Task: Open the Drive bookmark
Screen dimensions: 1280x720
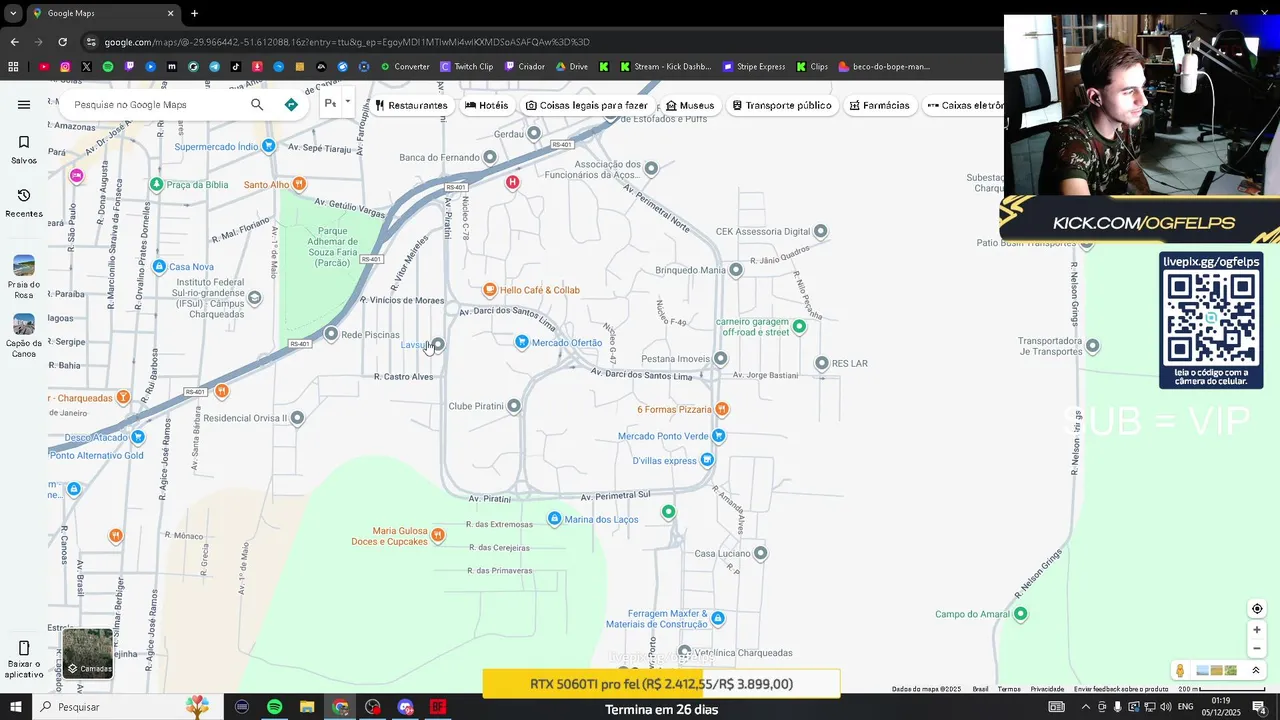Action: coord(571,67)
